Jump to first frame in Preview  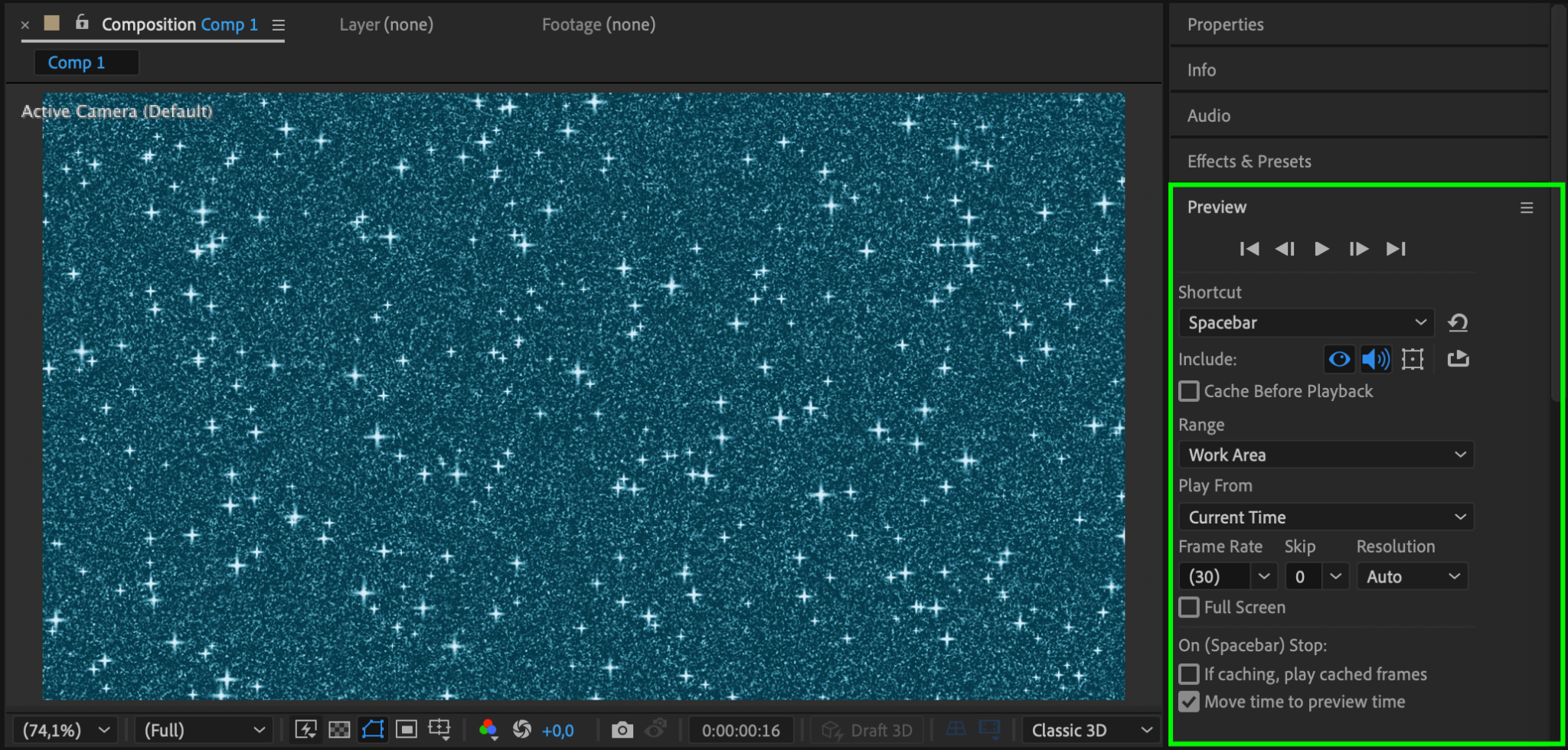(1249, 249)
